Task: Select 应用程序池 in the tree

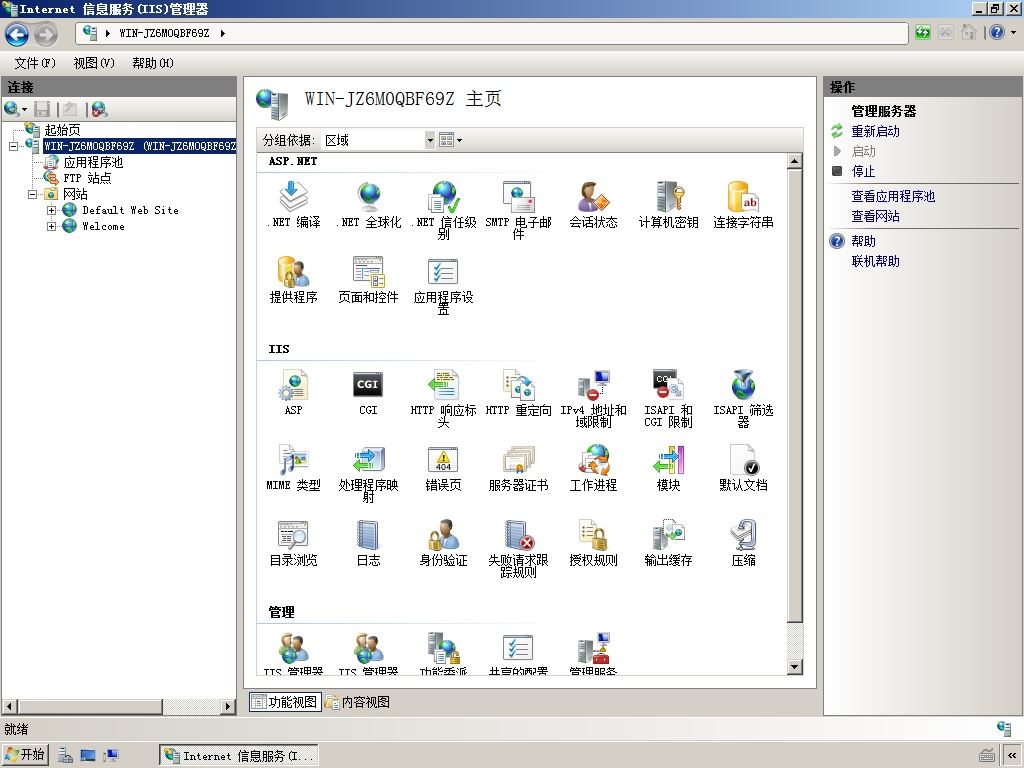Action: tap(93, 162)
